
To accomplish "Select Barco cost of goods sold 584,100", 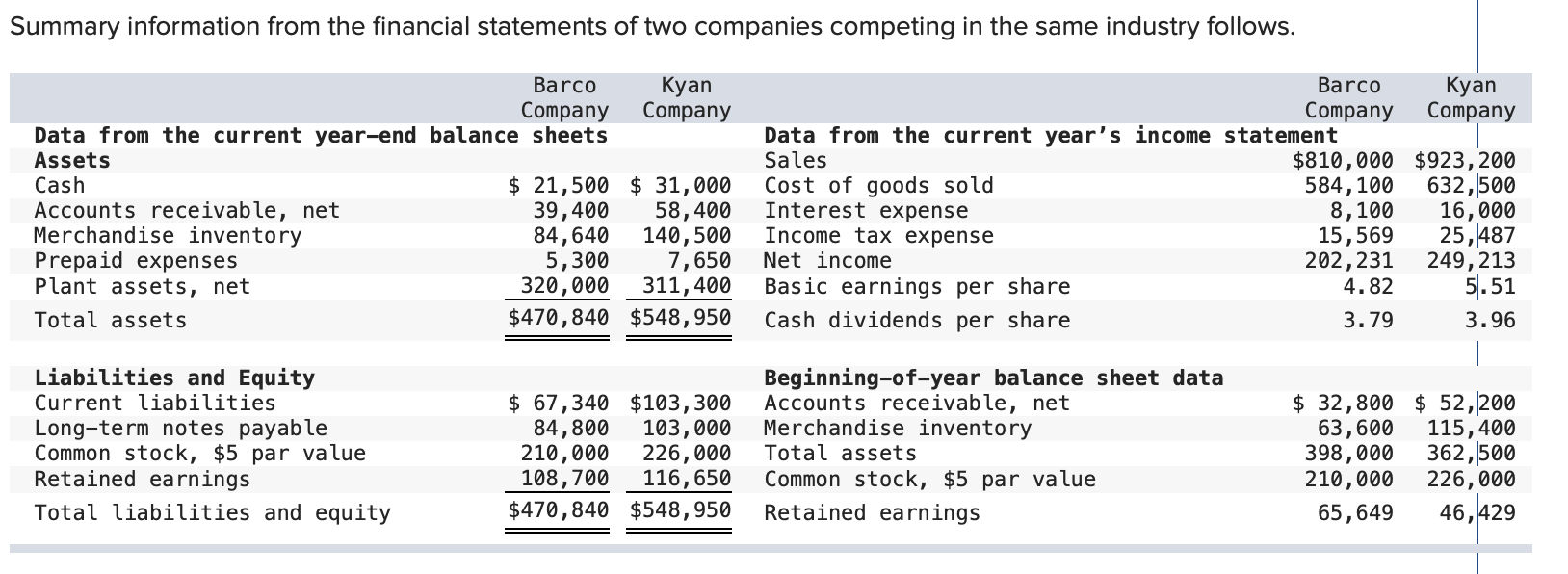I will (x=1349, y=185).
